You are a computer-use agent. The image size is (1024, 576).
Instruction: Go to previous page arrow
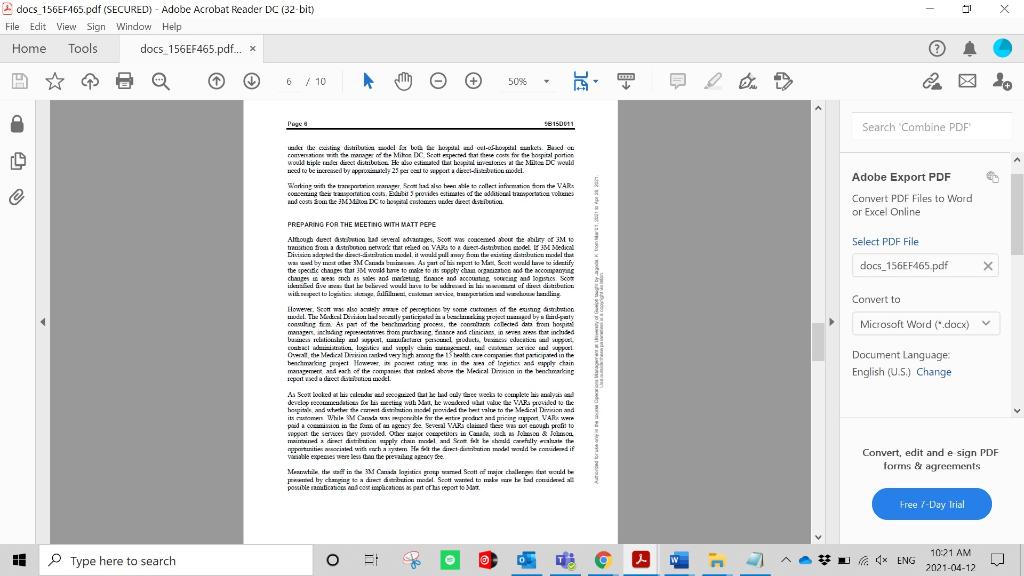tap(216, 81)
